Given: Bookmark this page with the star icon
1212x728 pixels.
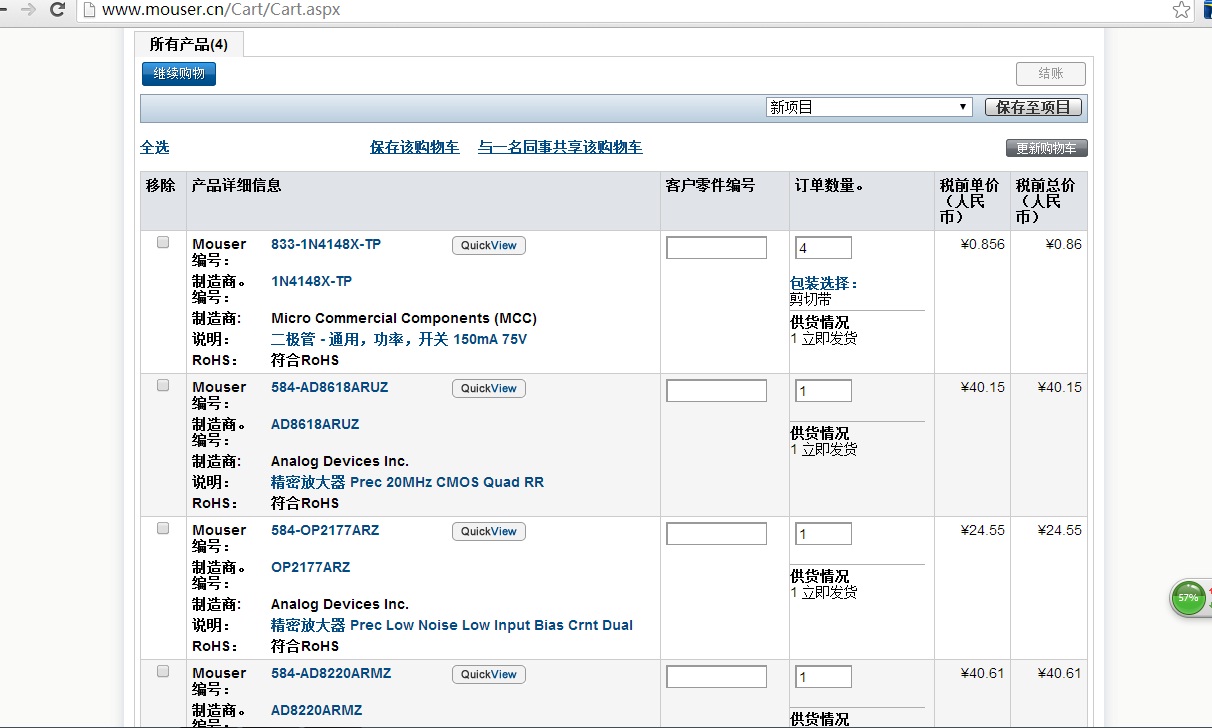Looking at the screenshot, I should click(1182, 10).
